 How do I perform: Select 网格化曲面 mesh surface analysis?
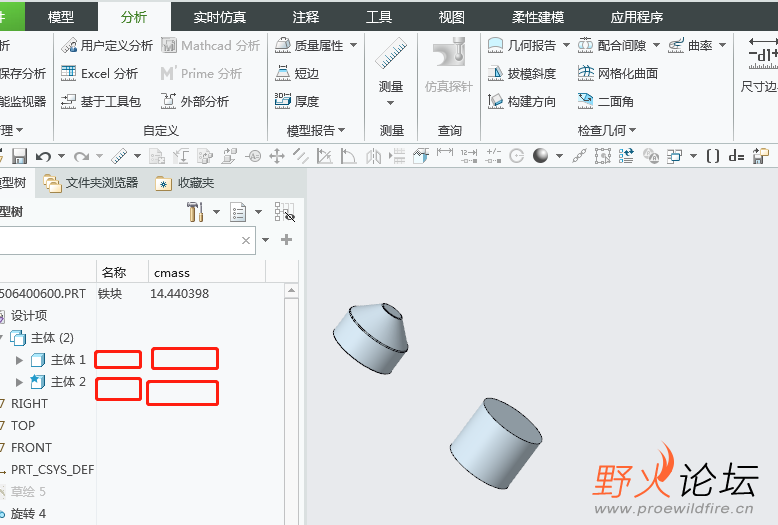pyautogui.click(x=618, y=73)
